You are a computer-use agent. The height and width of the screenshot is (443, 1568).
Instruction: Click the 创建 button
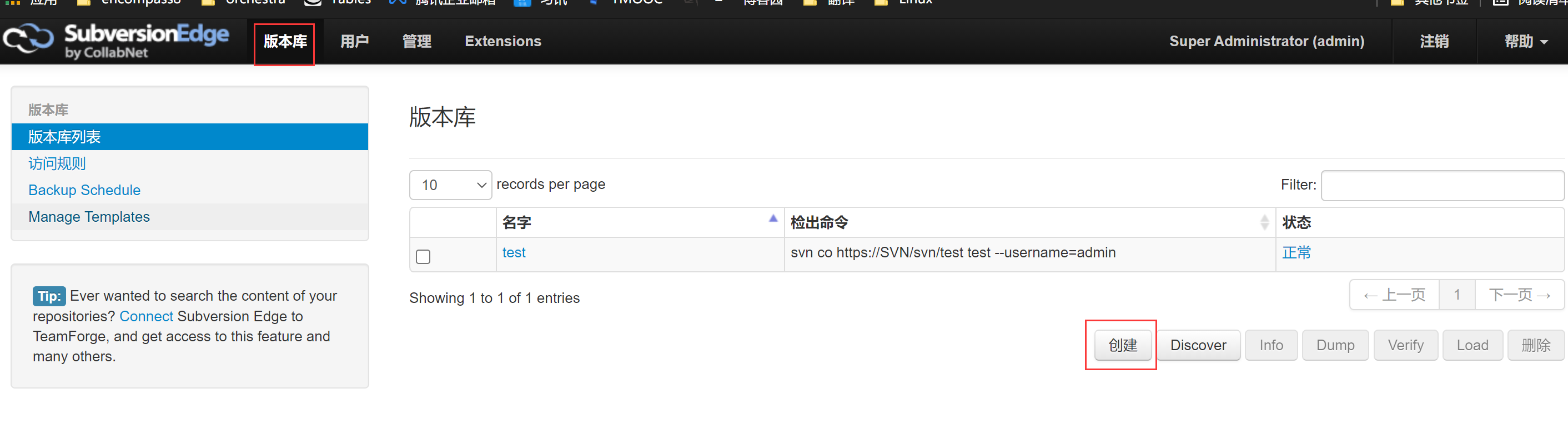click(1123, 346)
